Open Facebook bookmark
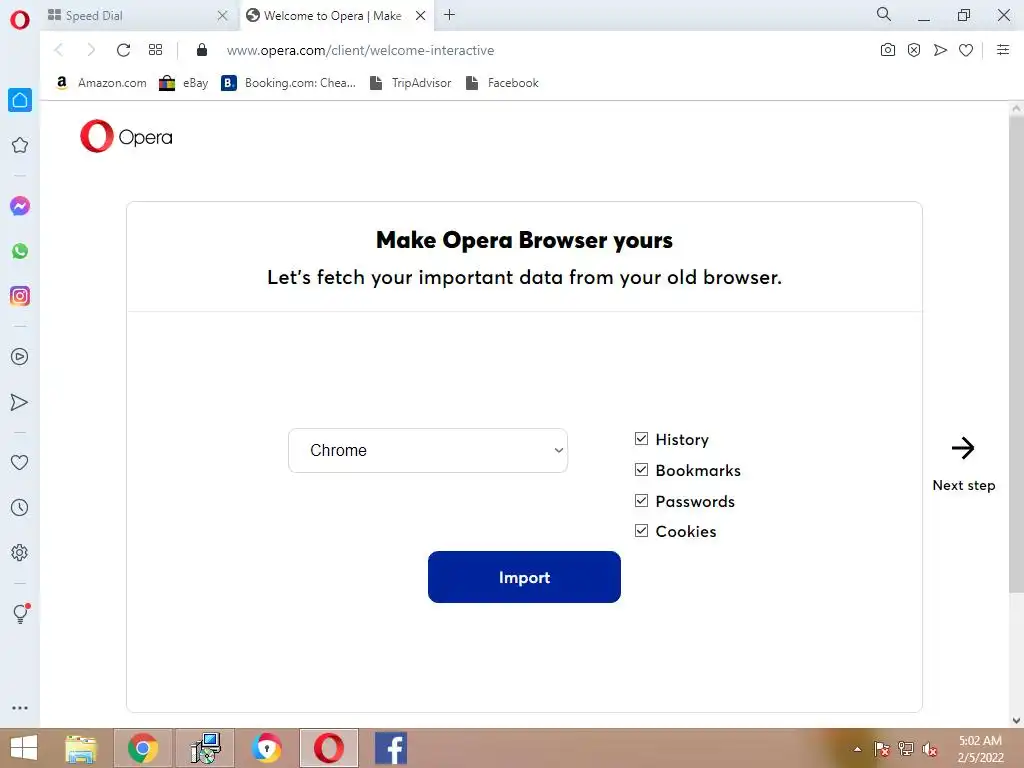 pyautogui.click(x=502, y=83)
